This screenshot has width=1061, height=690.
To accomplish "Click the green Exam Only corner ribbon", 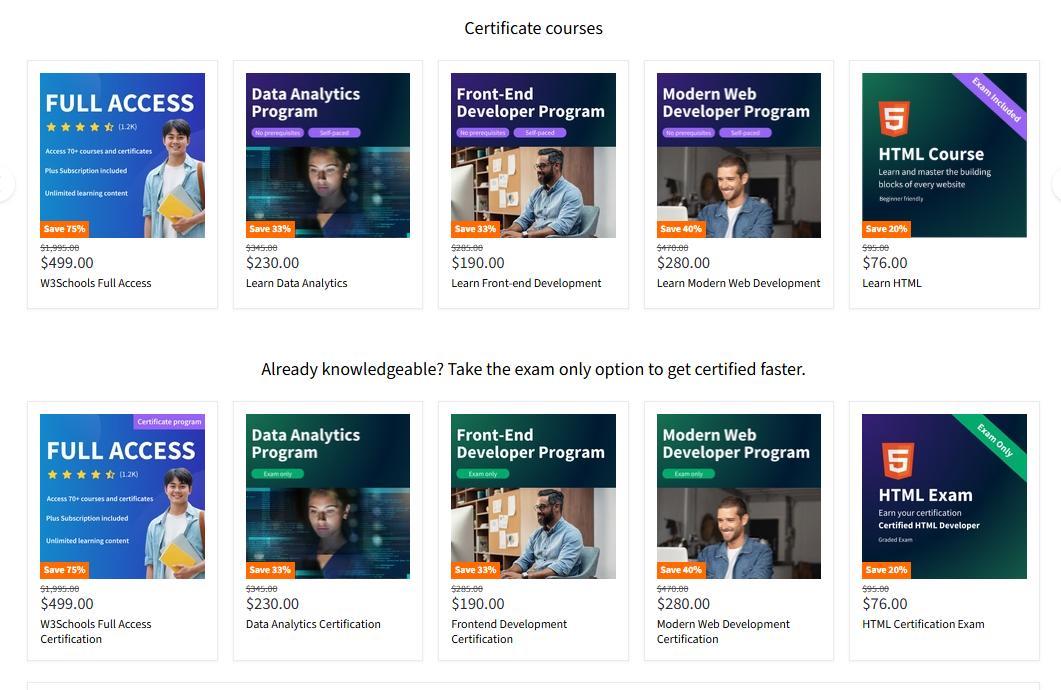I will [995, 441].
